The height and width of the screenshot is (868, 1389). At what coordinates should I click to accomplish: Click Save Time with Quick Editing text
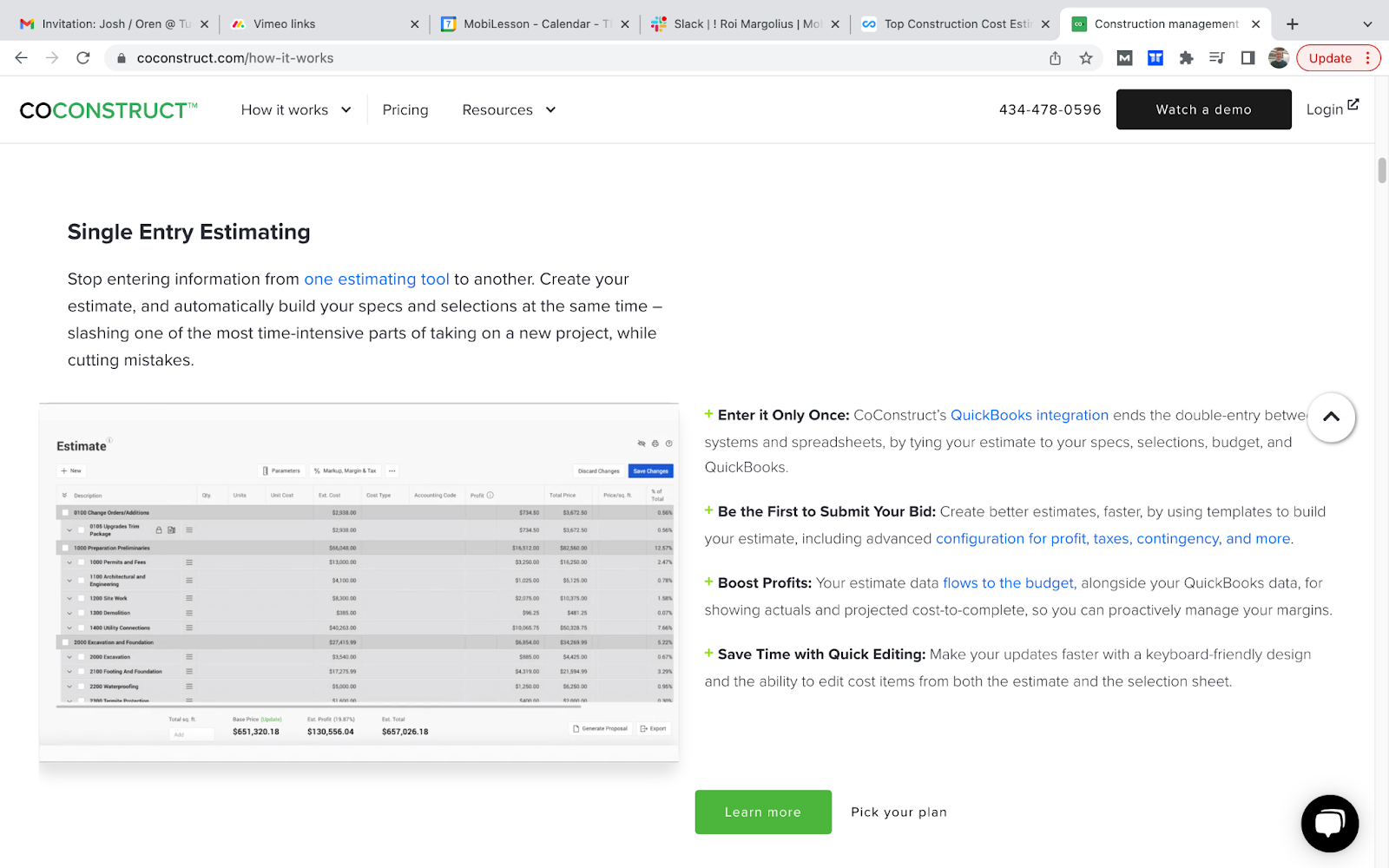[821, 654]
